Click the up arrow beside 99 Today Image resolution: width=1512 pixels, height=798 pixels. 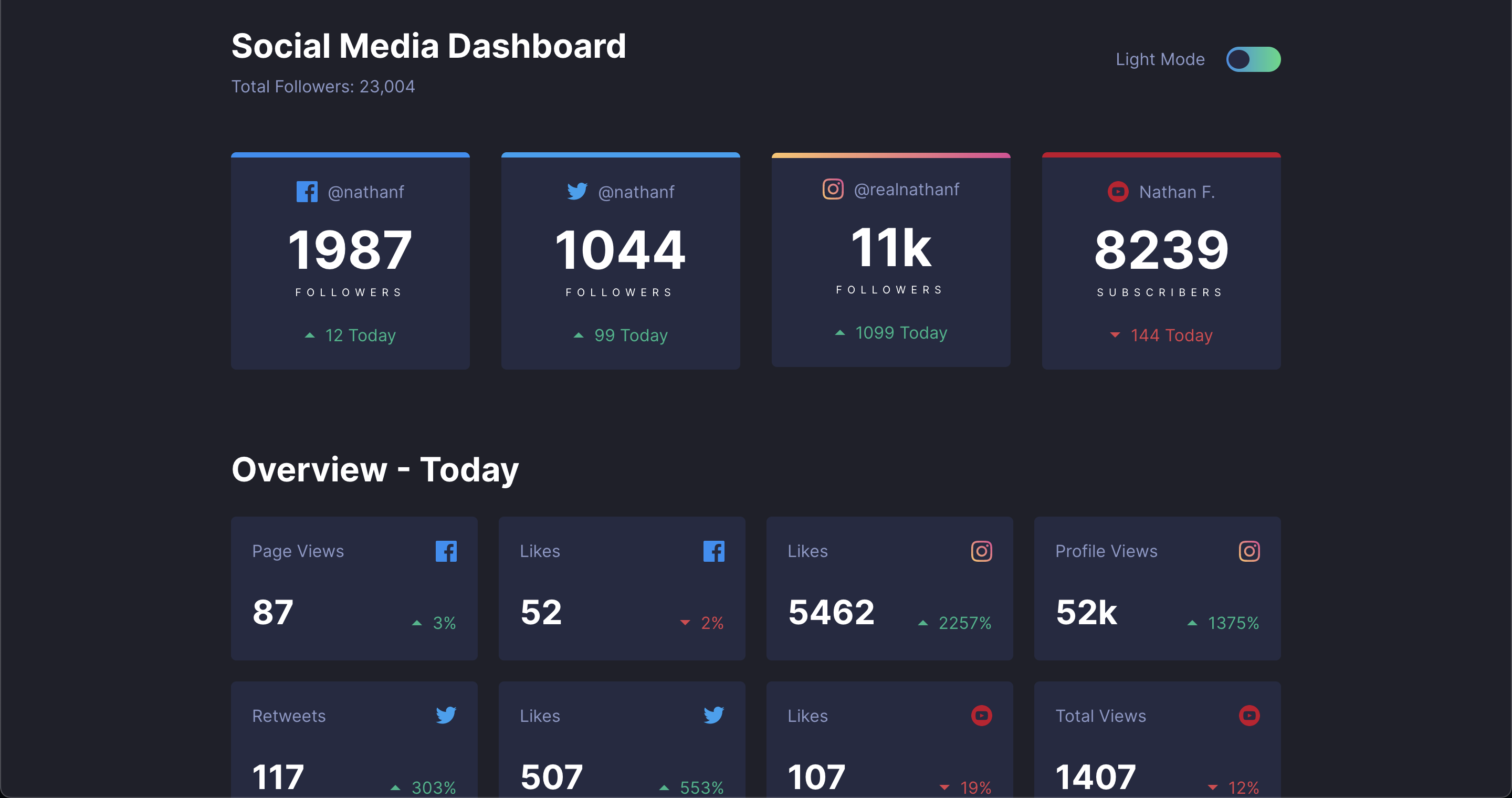point(579,335)
